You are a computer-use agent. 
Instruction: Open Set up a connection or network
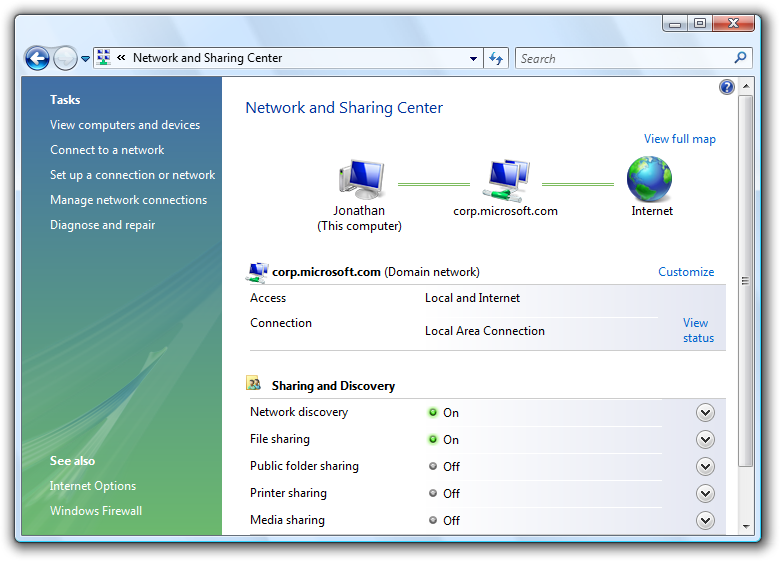pos(132,175)
